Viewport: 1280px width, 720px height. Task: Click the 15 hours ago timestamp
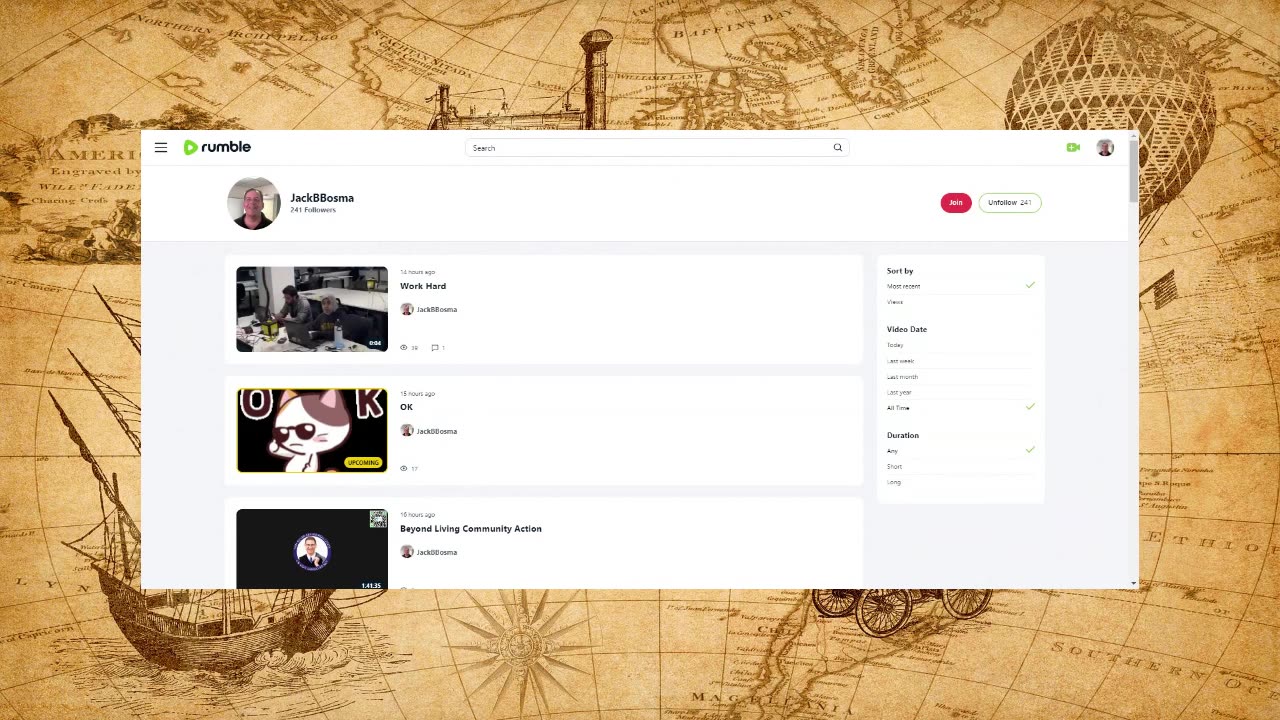(417, 393)
